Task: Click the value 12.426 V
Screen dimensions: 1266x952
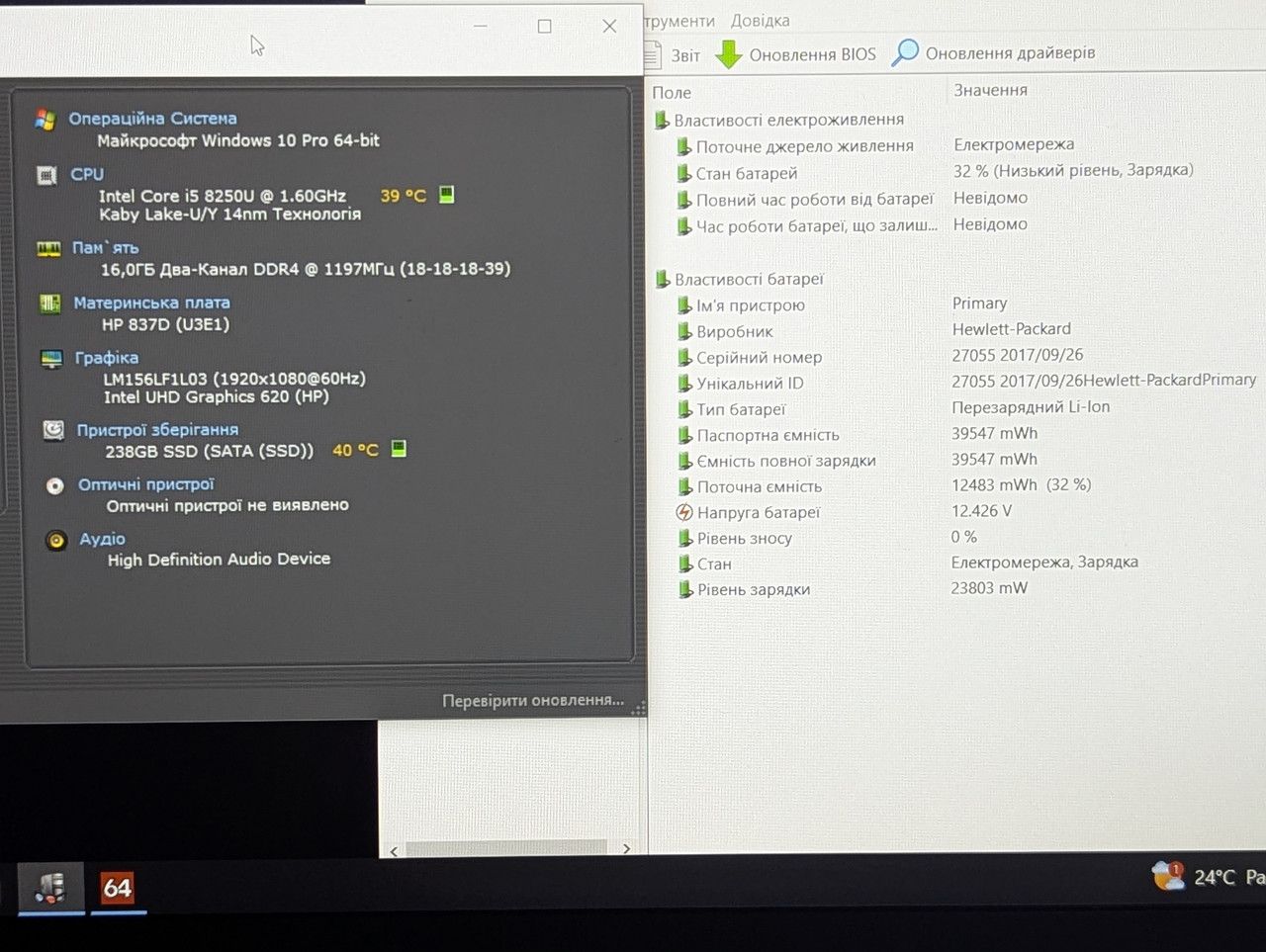Action: (981, 511)
